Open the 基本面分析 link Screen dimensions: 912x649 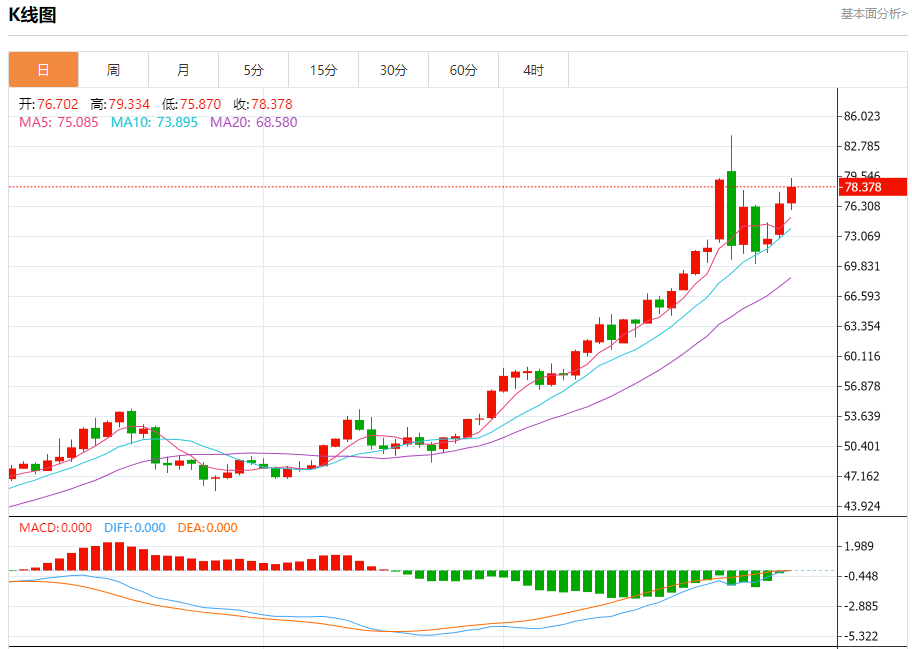pyautogui.click(x=873, y=14)
